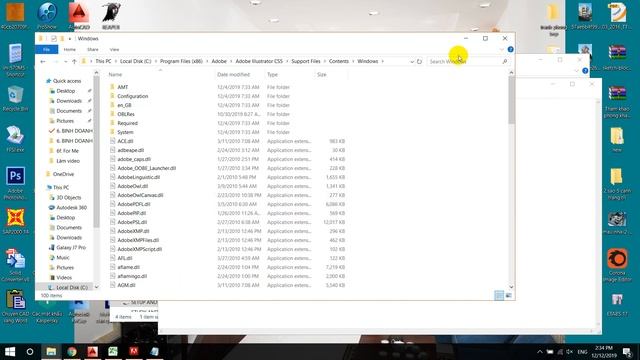Click the Back navigation arrow
Image resolution: width=640 pixels, height=360 pixels.
[x=43, y=61]
